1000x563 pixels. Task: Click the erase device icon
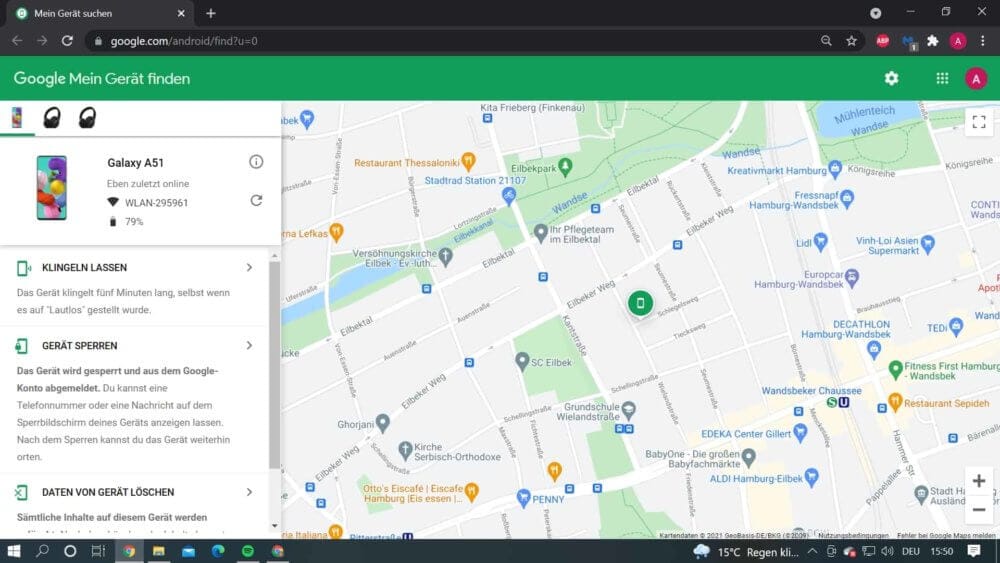(x=21, y=492)
